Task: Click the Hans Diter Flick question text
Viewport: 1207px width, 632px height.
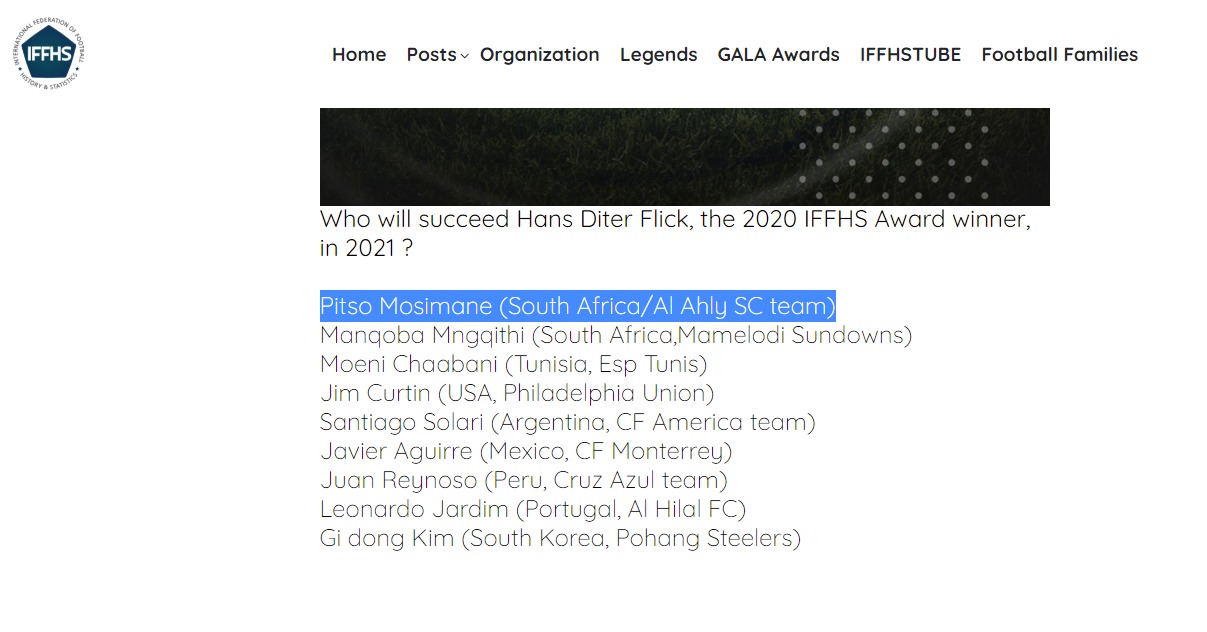Action: point(675,233)
